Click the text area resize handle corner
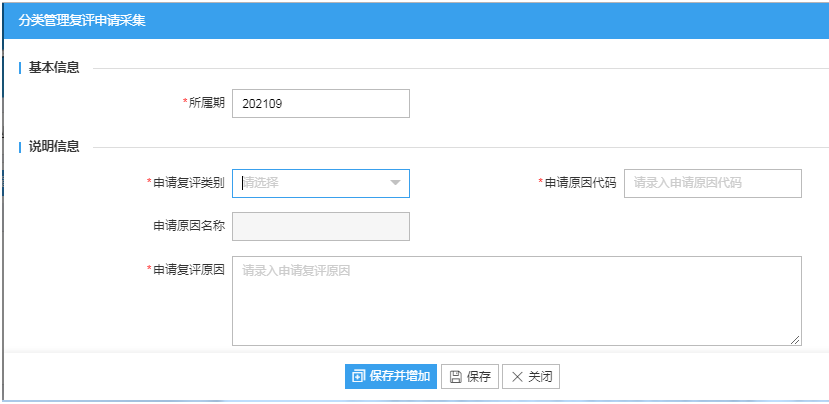 pyautogui.click(x=795, y=340)
